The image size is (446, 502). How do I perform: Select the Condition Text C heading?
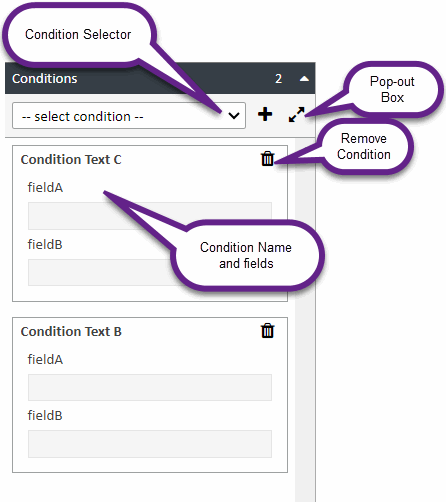(71, 159)
